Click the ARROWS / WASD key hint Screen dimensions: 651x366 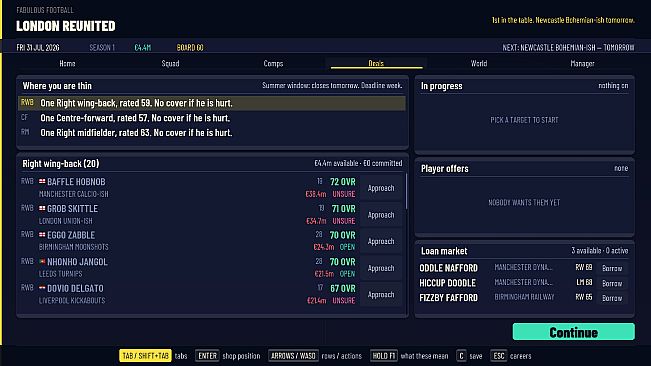[293, 356]
